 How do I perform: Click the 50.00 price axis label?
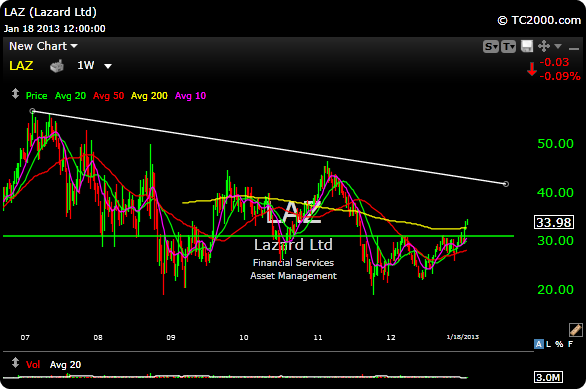pos(555,144)
